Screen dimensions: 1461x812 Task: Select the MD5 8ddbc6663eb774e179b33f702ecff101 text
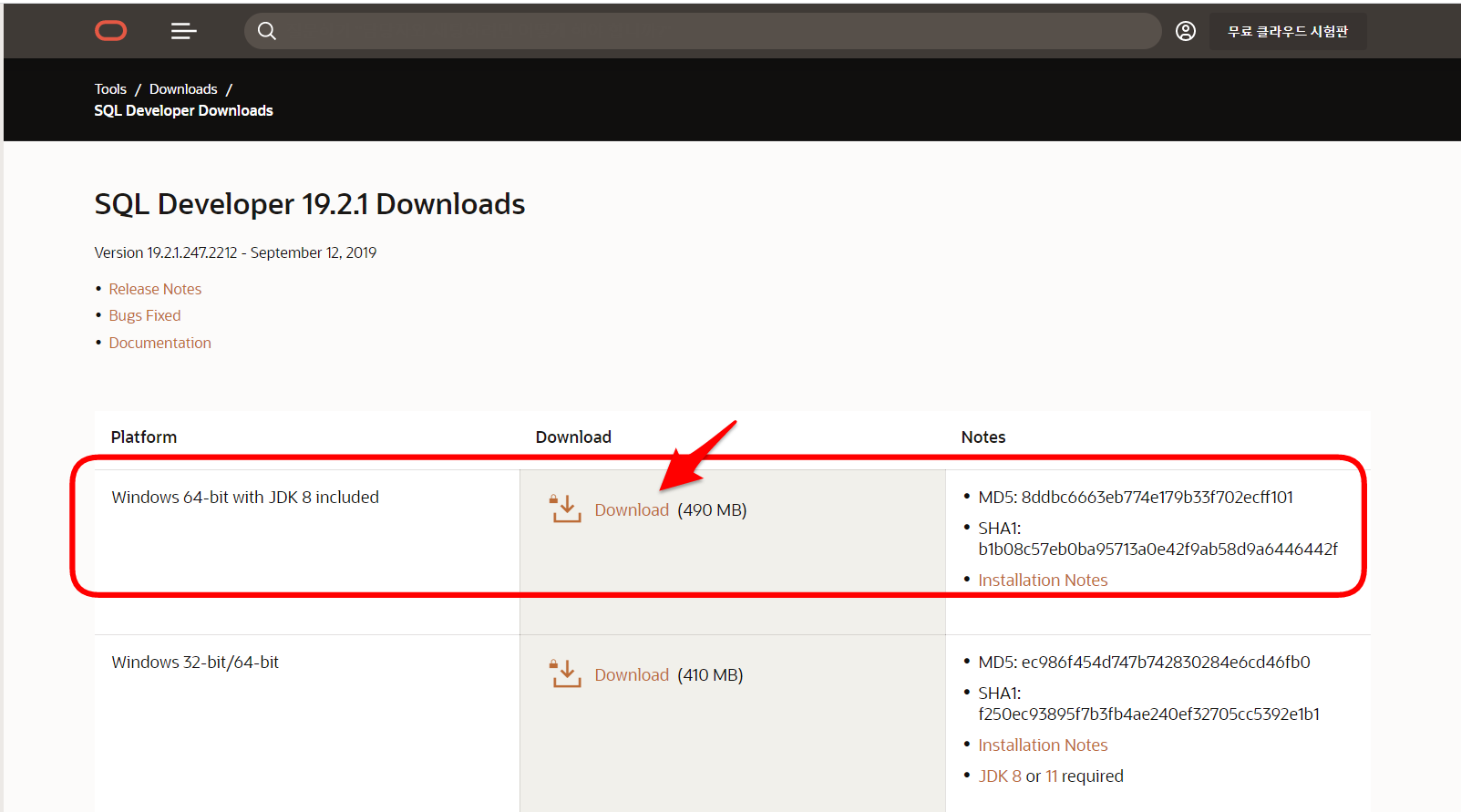click(1136, 497)
